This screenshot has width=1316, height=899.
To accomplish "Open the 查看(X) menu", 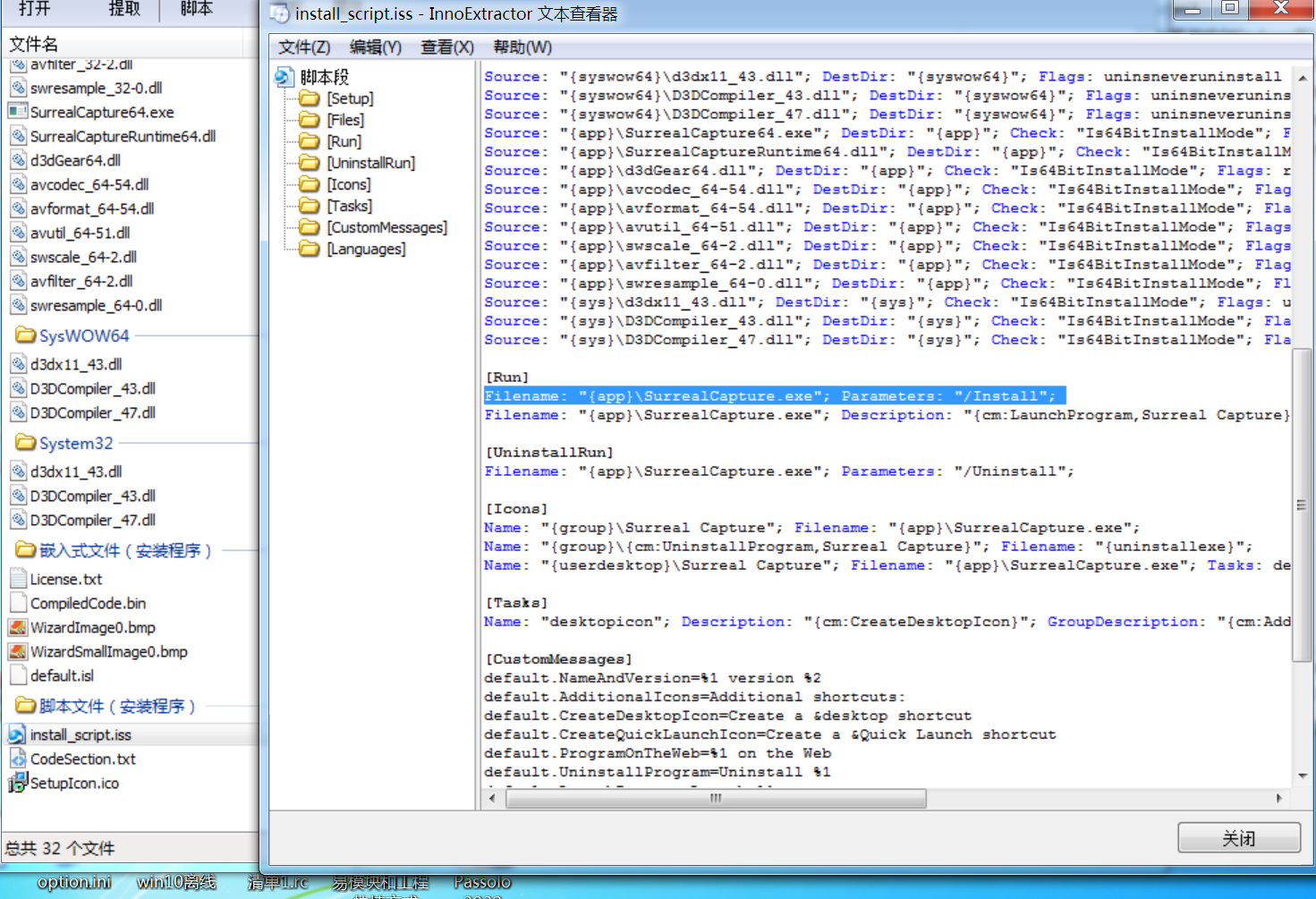I will point(446,47).
